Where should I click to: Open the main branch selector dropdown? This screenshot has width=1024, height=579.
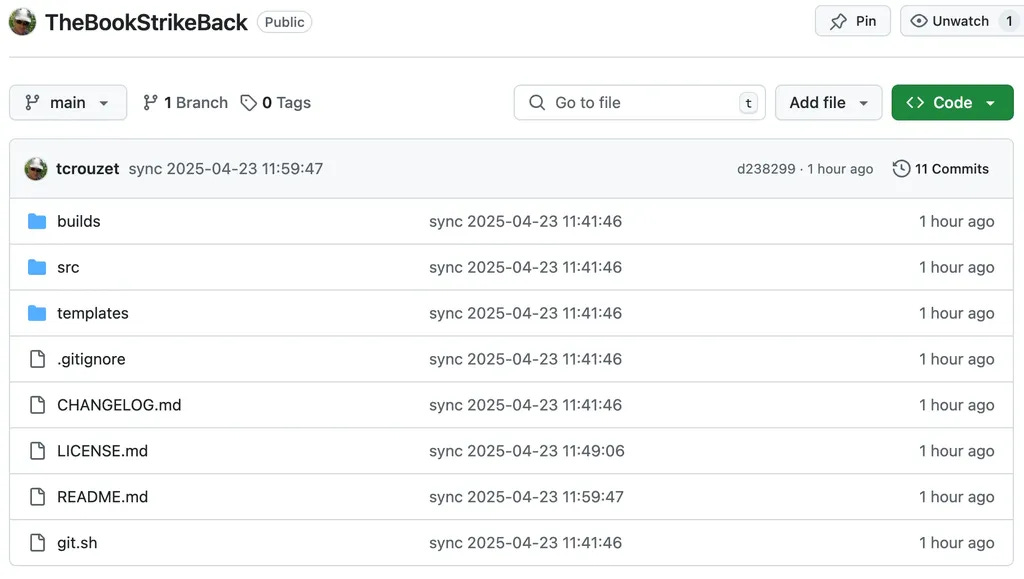click(67, 102)
